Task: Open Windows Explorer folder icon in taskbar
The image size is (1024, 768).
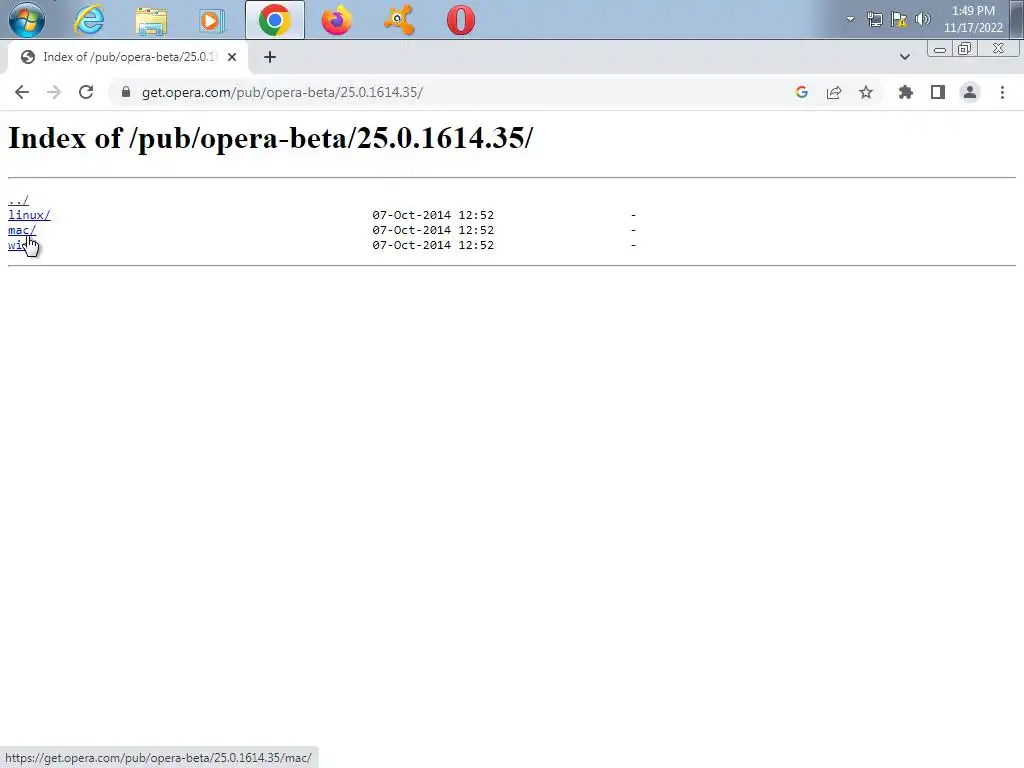Action: pyautogui.click(x=151, y=20)
